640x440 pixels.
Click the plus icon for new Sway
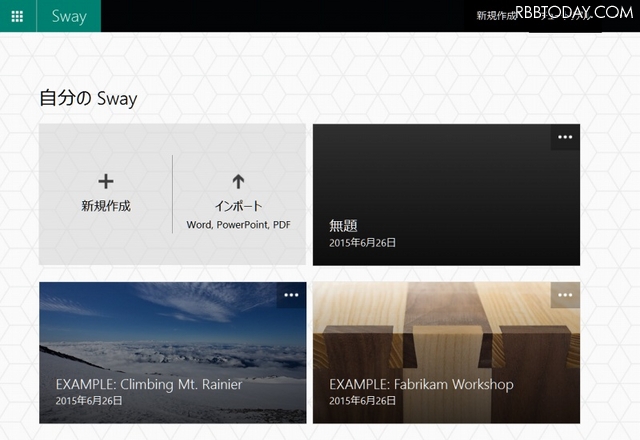tap(106, 181)
